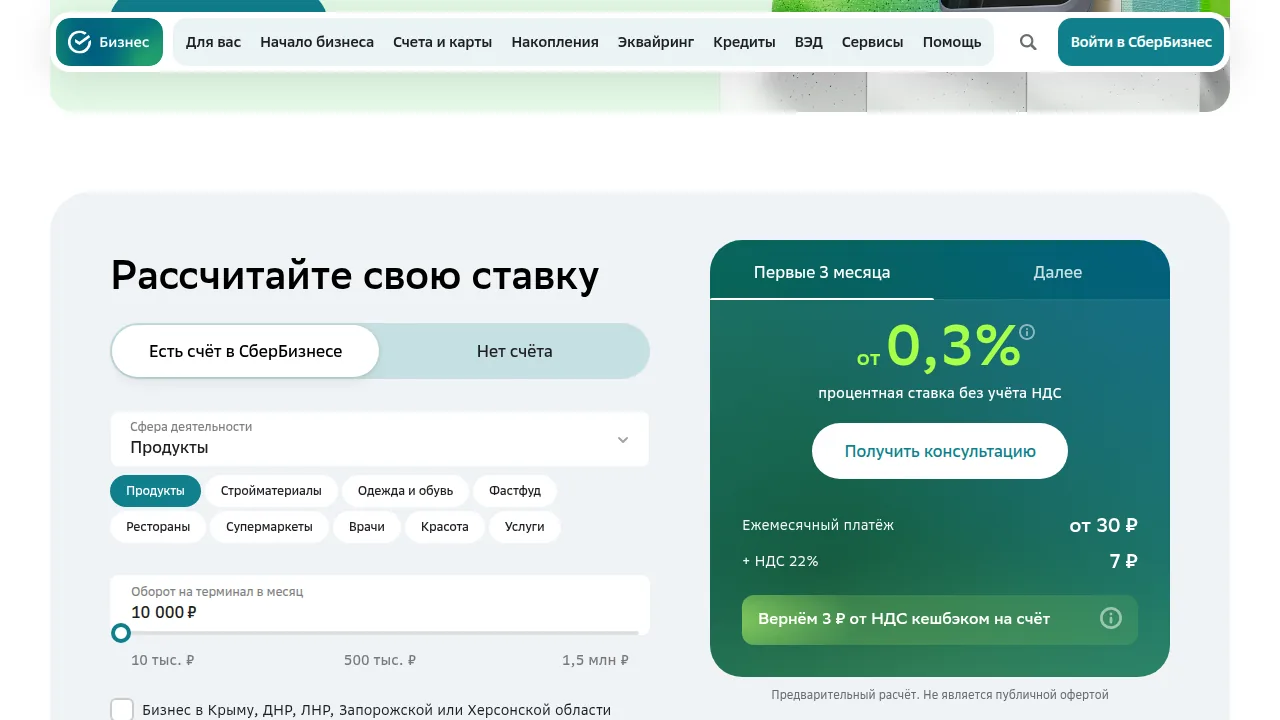
Task: Open the site search magnifier icon
Action: point(1028,42)
